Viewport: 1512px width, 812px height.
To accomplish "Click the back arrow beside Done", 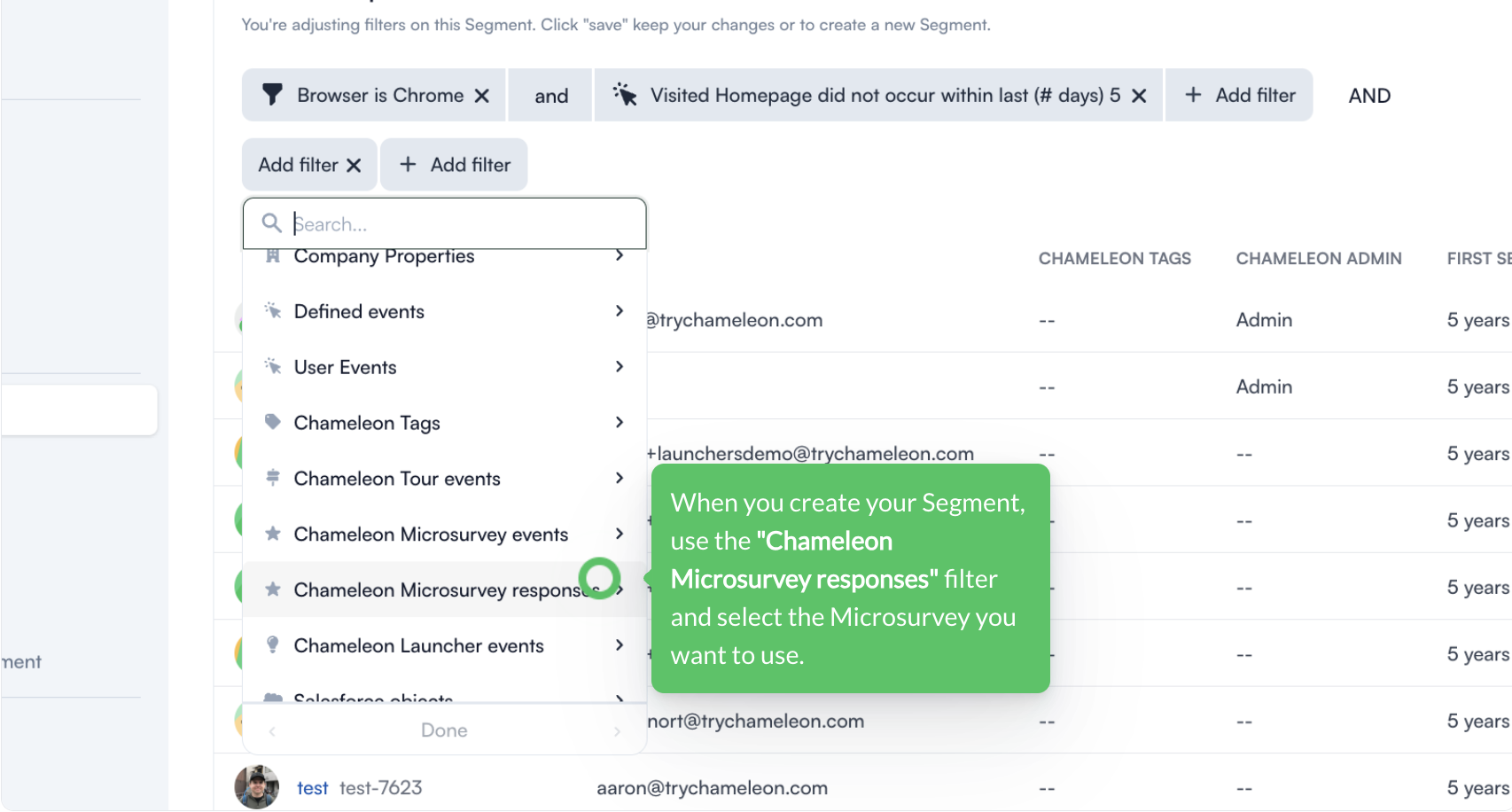I will tap(272, 731).
